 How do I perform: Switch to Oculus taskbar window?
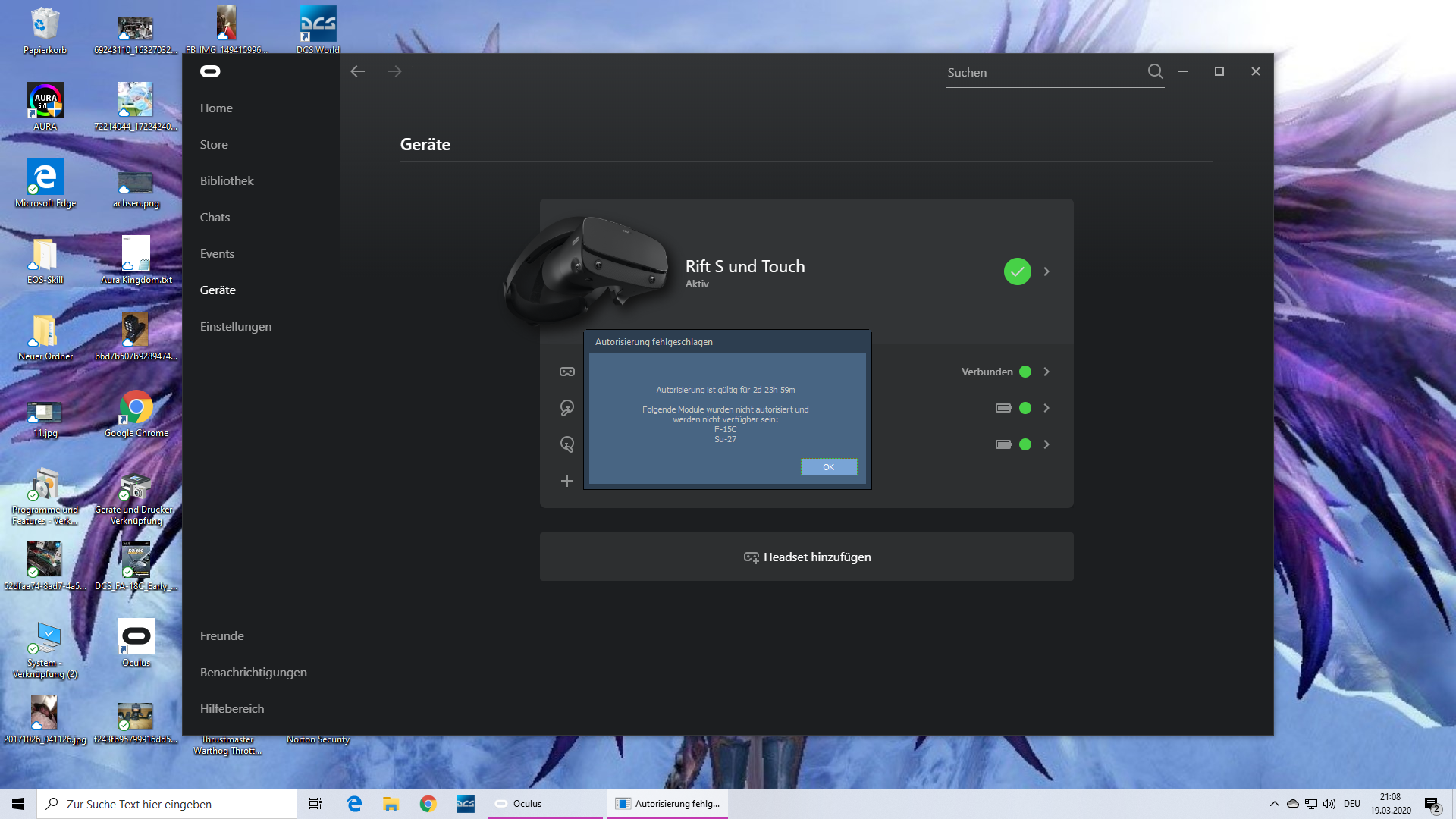pyautogui.click(x=544, y=804)
